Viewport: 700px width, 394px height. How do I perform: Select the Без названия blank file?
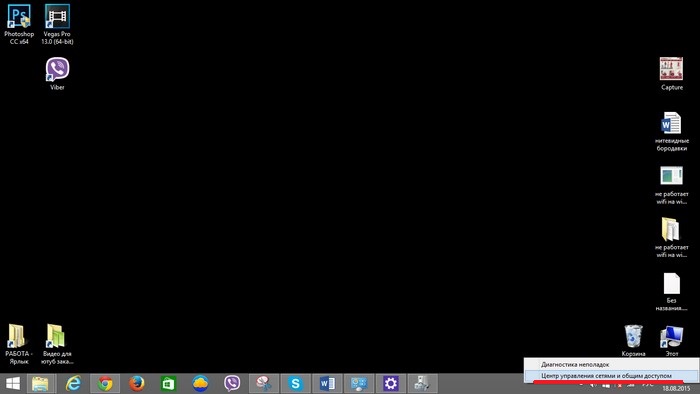671,291
